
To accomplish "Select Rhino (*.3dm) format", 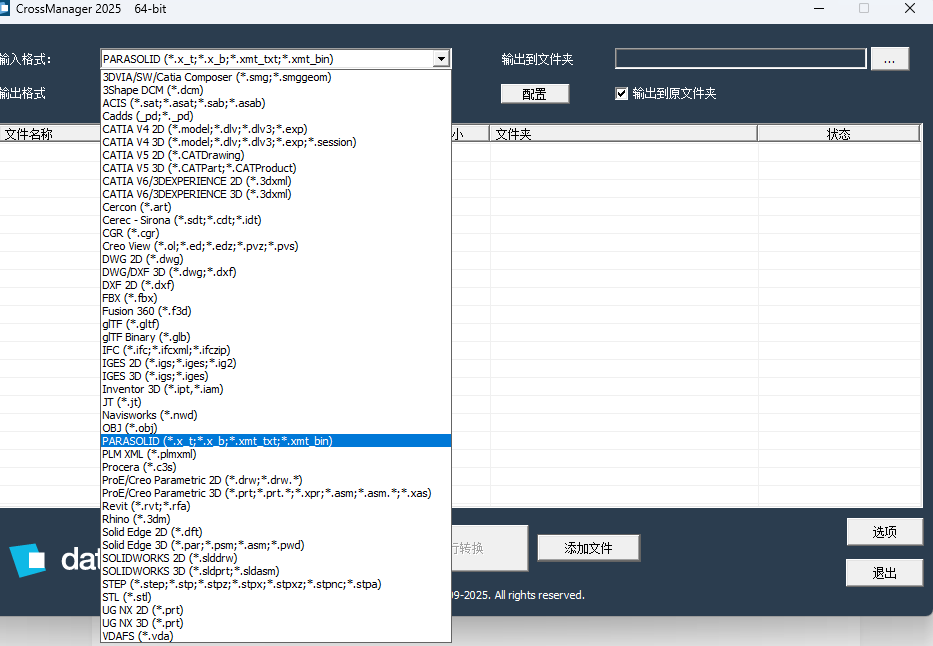I will coord(276,519).
